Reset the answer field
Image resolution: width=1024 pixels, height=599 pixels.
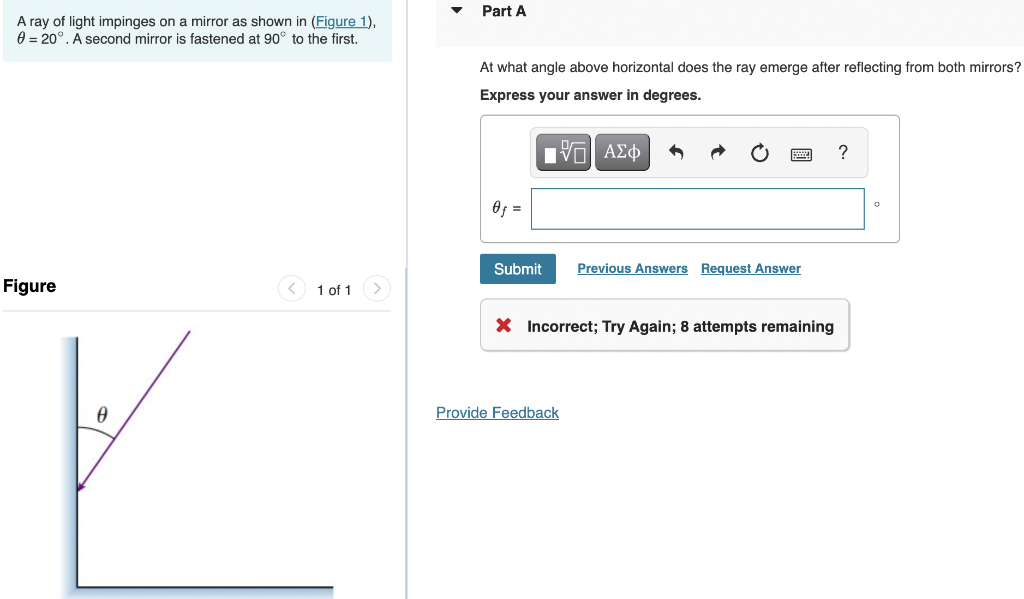pyautogui.click(x=760, y=153)
